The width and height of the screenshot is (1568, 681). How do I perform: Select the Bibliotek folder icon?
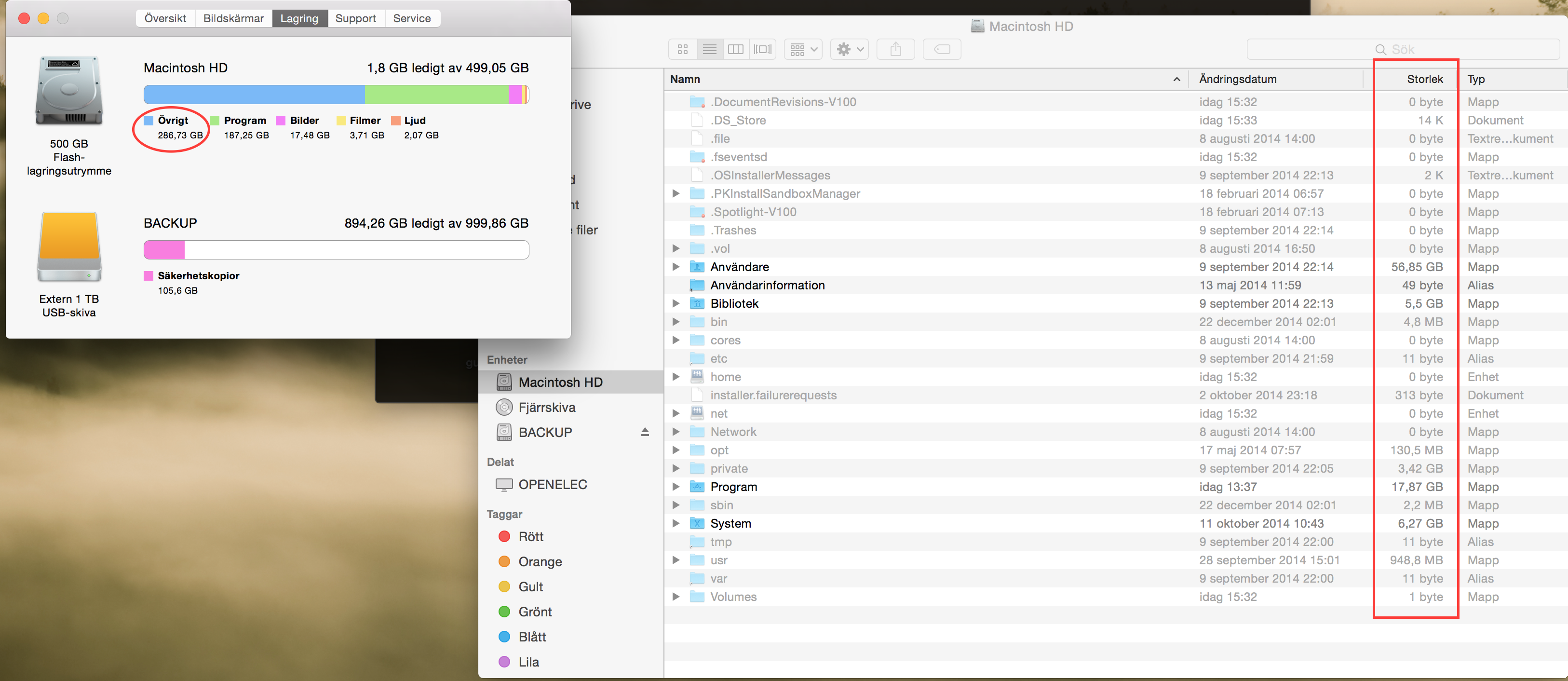click(697, 303)
